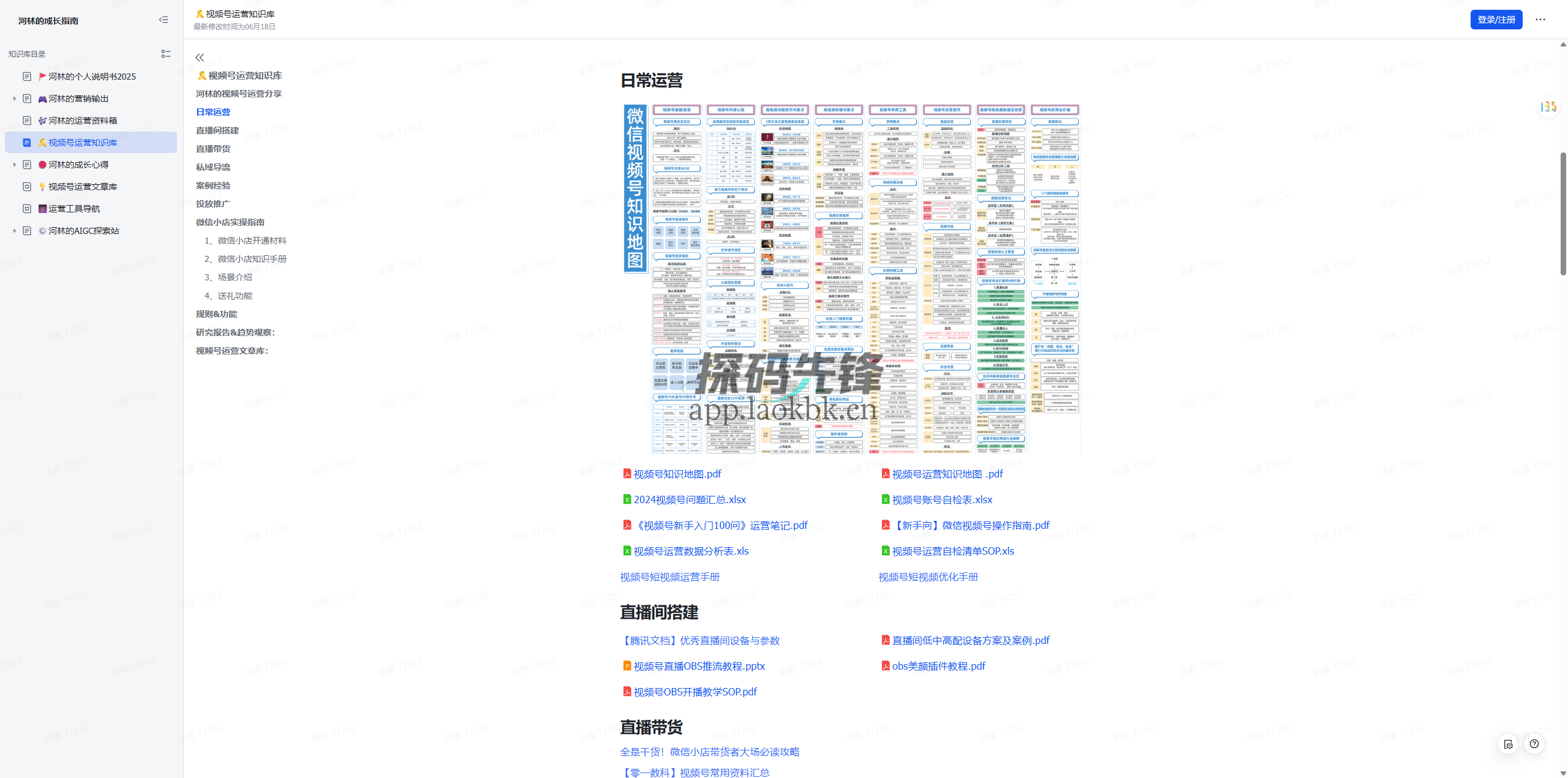Click PDF icon of 直播间低中高配设备方案及案例.pdf
This screenshot has height=778, width=1568.
[885, 640]
